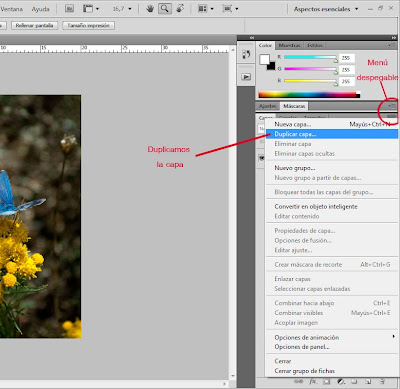
Task: Click the new adjustment layer icon
Action: pos(340,381)
